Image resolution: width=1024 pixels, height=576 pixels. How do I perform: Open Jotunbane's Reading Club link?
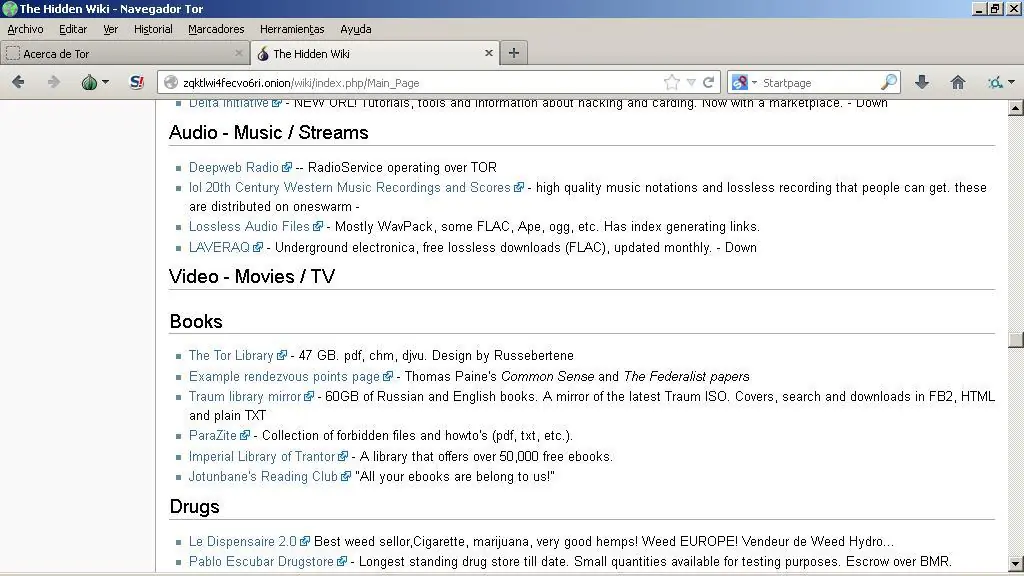click(x=263, y=477)
